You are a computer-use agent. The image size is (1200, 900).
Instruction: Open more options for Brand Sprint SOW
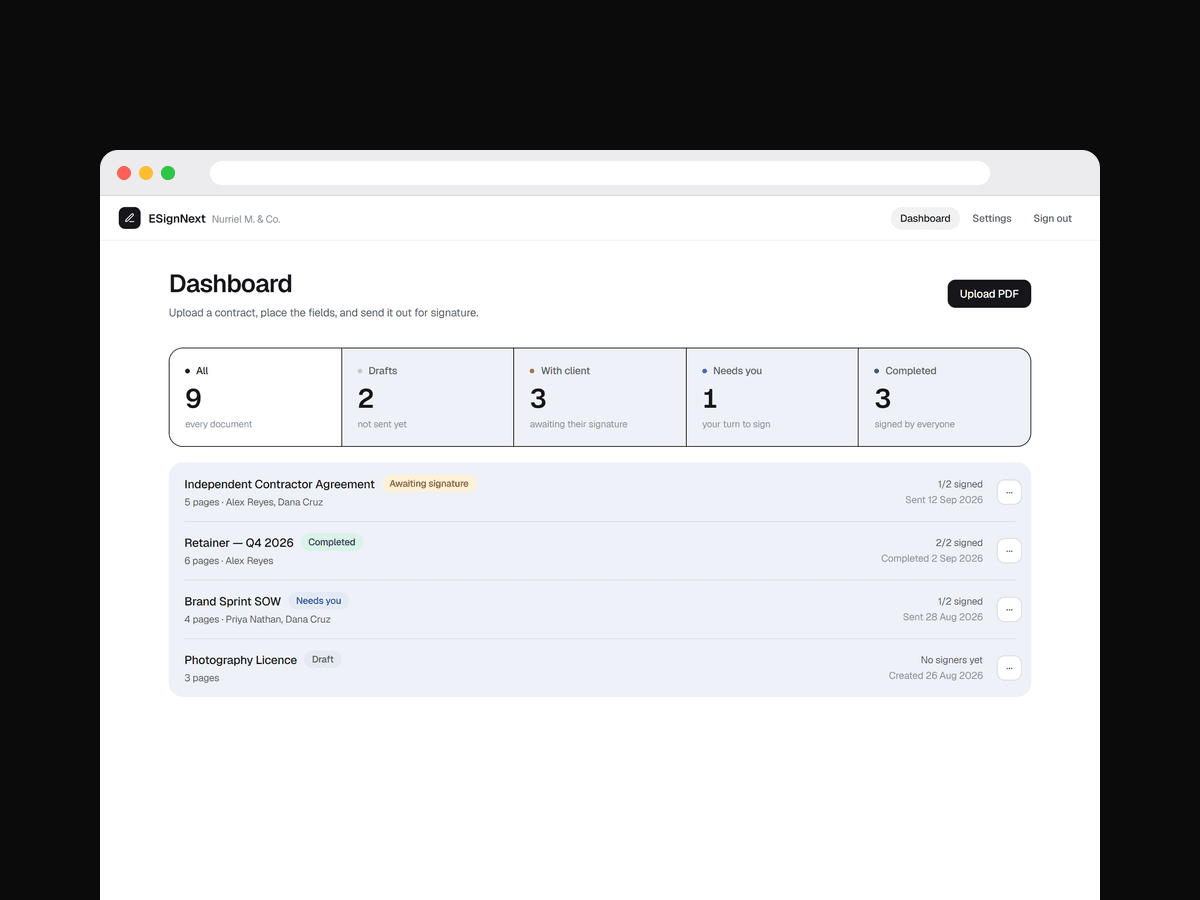click(1009, 609)
